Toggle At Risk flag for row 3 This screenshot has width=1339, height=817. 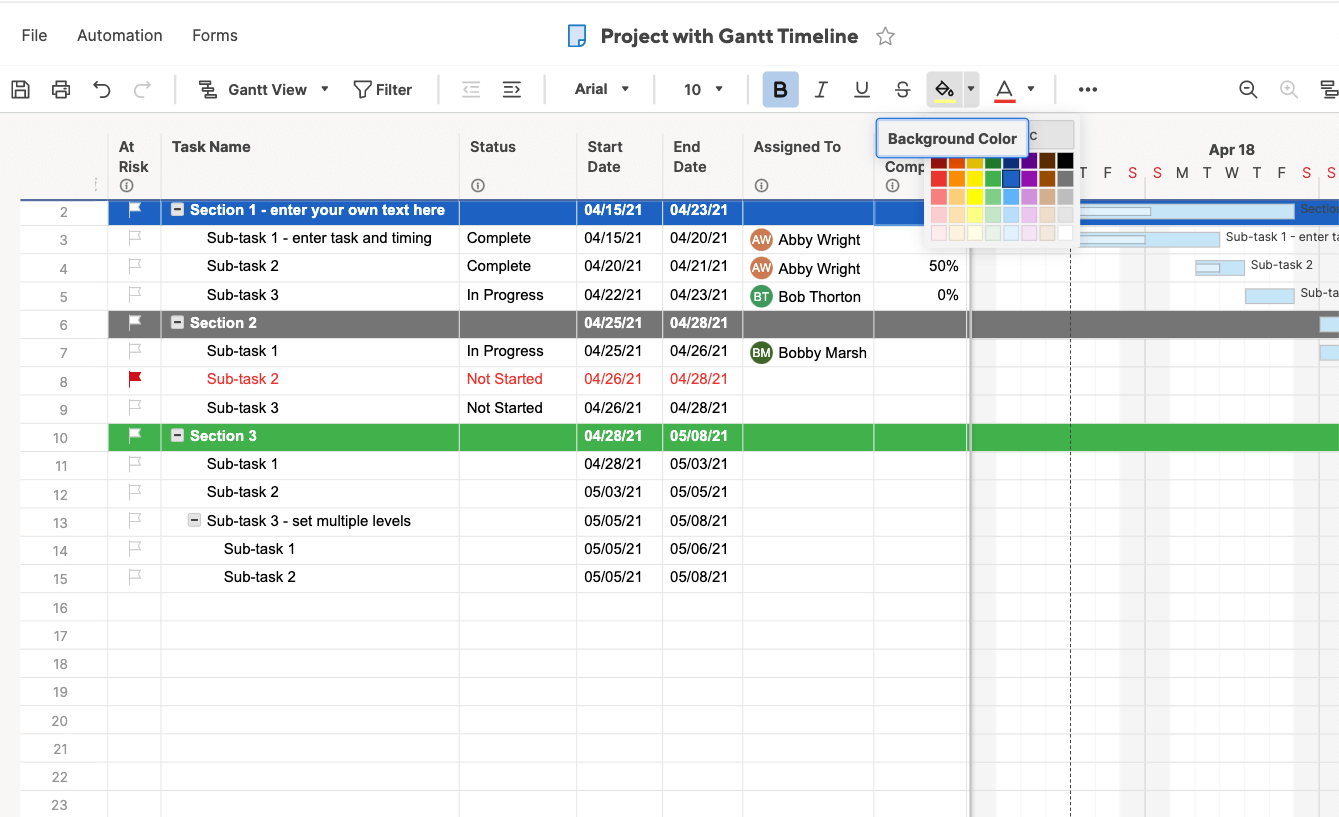(135, 238)
